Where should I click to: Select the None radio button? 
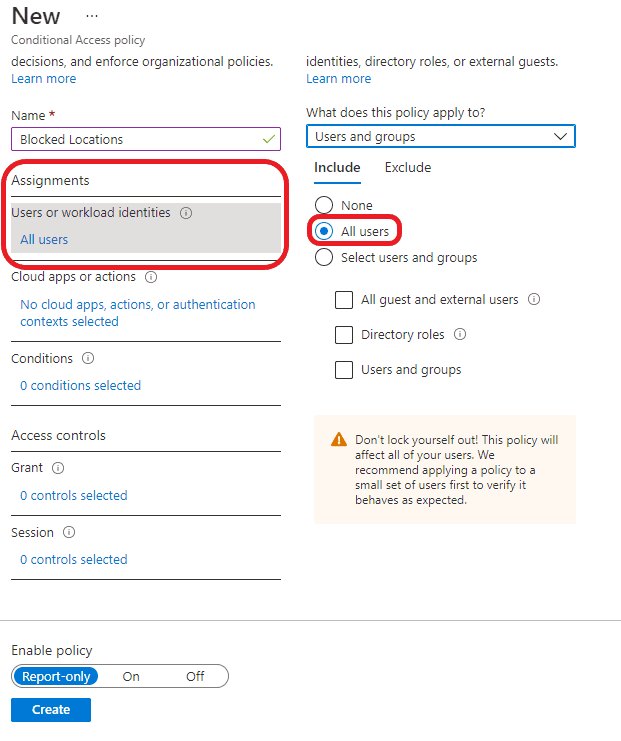tap(323, 205)
